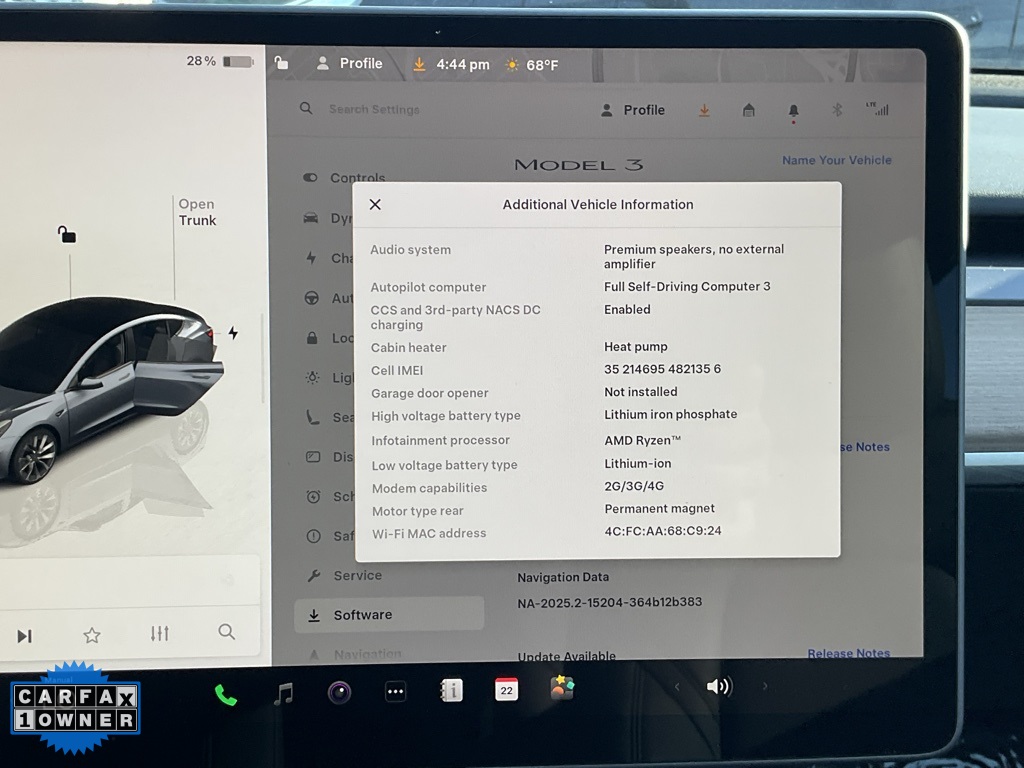Tap the media search magnifier icon
The image size is (1024, 768).
(227, 632)
